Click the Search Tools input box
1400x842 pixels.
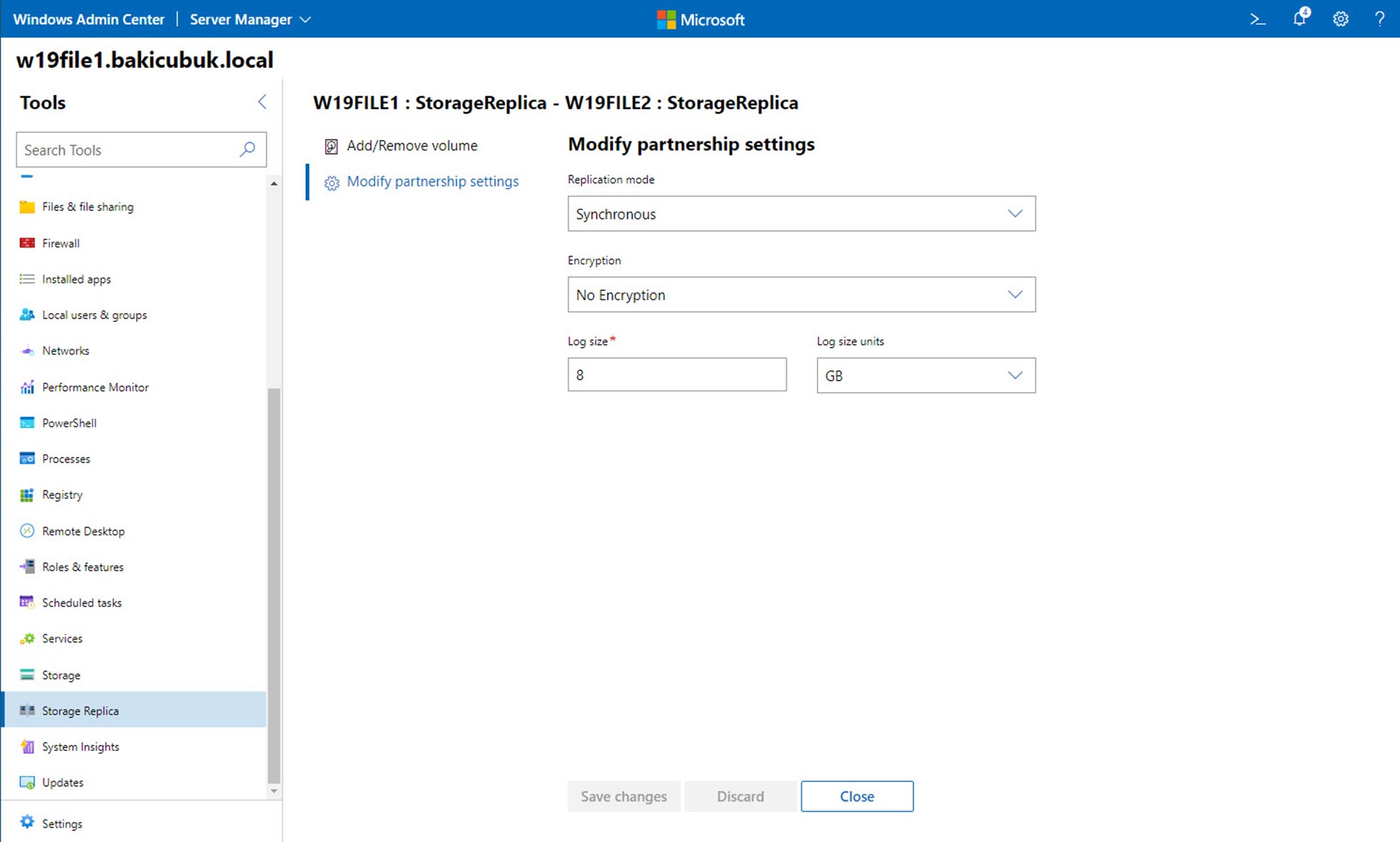point(141,149)
